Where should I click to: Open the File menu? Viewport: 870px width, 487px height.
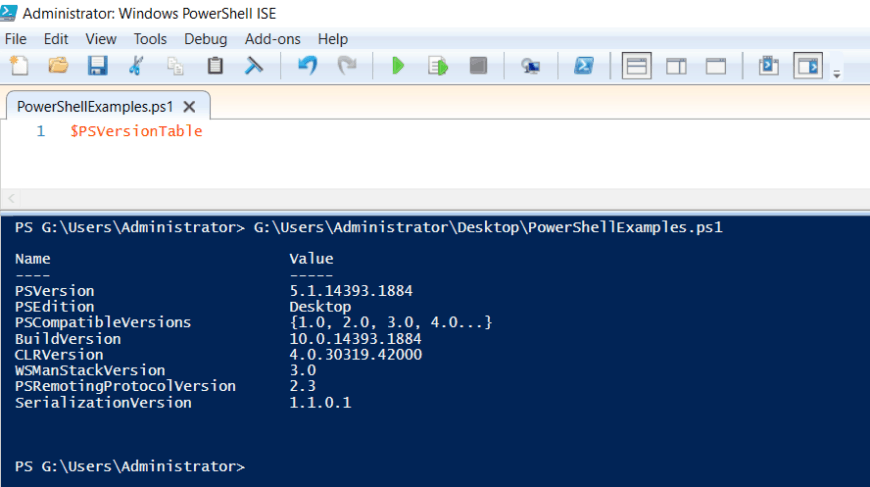pos(16,39)
